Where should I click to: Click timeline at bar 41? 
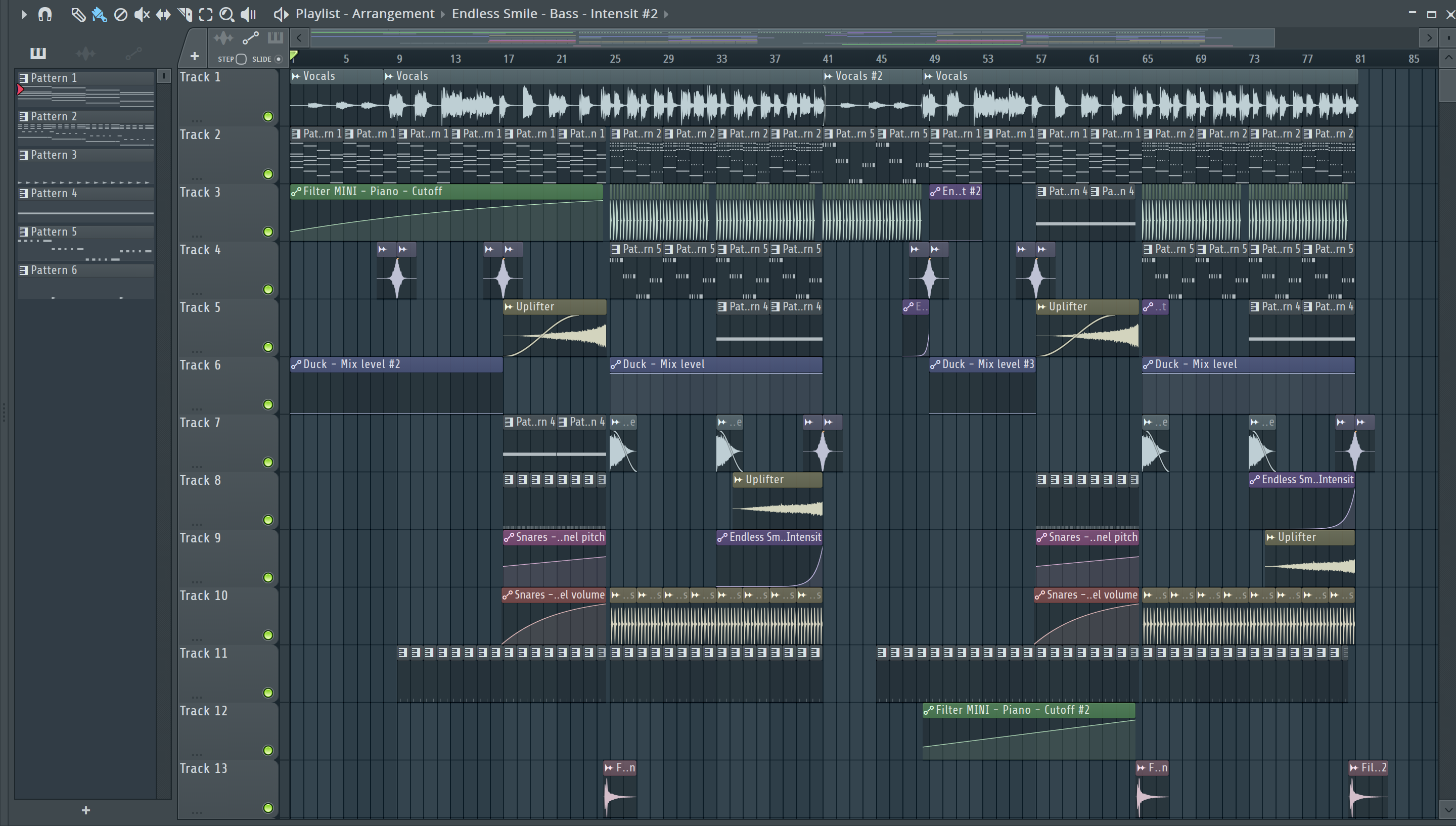tap(828, 59)
